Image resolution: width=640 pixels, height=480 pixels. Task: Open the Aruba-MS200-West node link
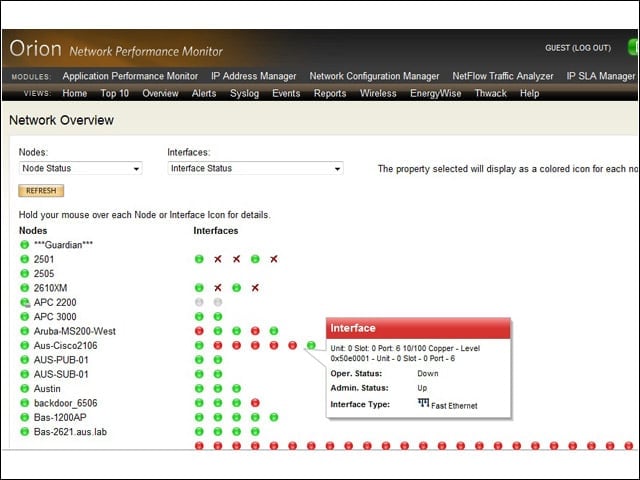pos(75,331)
